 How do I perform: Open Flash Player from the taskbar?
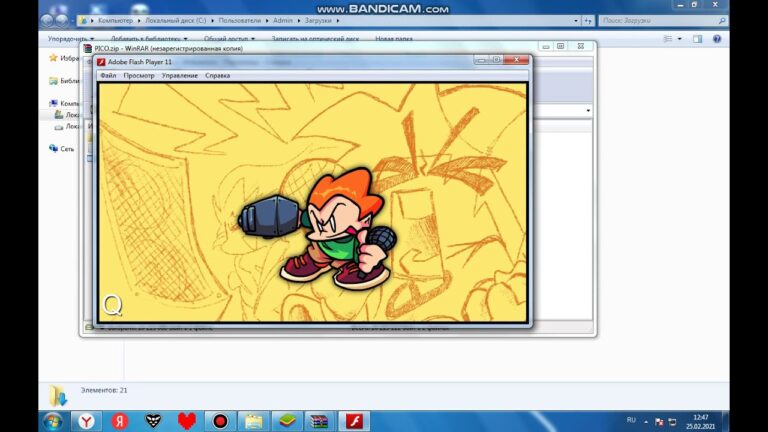click(x=354, y=421)
